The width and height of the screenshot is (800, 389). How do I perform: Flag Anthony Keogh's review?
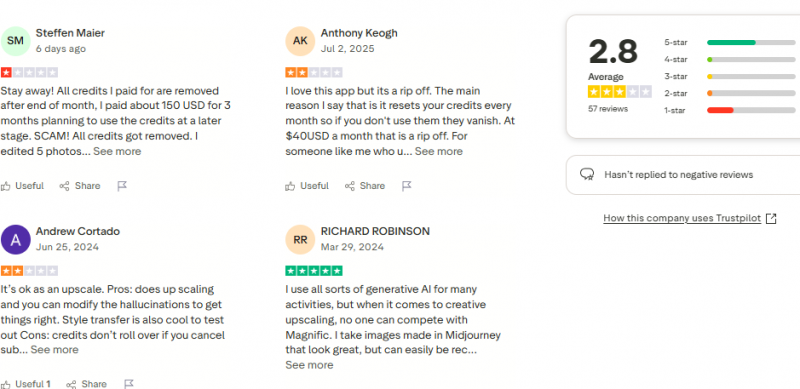407,186
